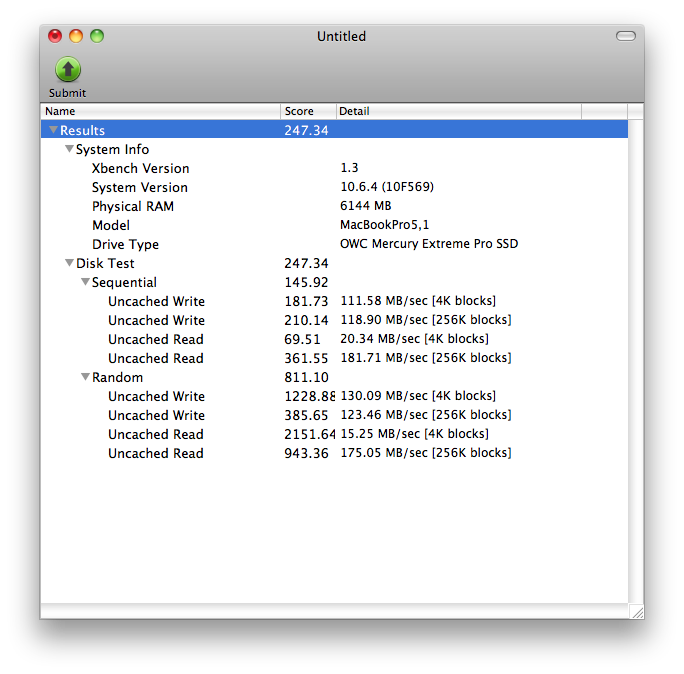The width and height of the screenshot is (684, 674).
Task: Click the Xbench version value 1.3
Action: [x=349, y=168]
